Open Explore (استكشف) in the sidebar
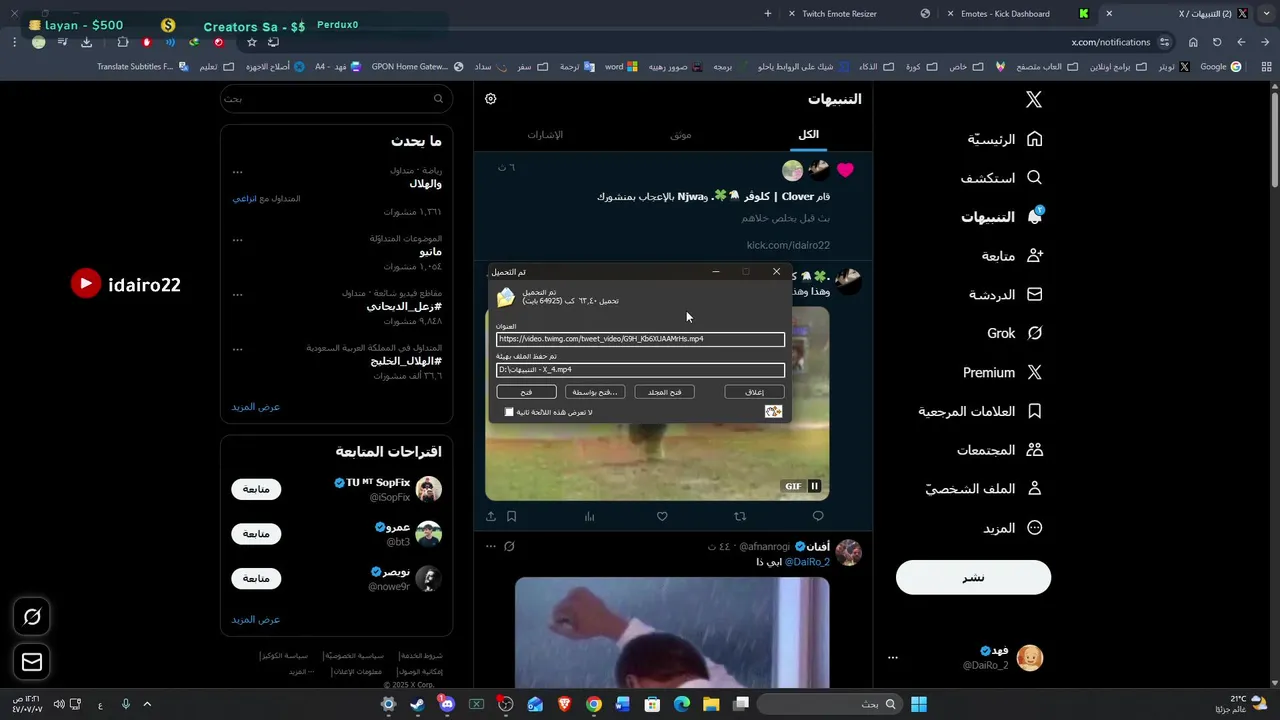 1001,178
